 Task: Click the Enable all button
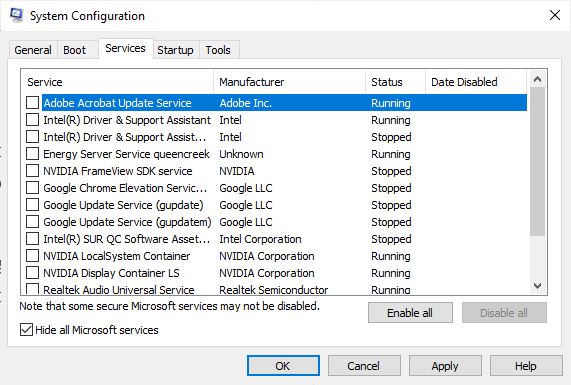pos(410,313)
